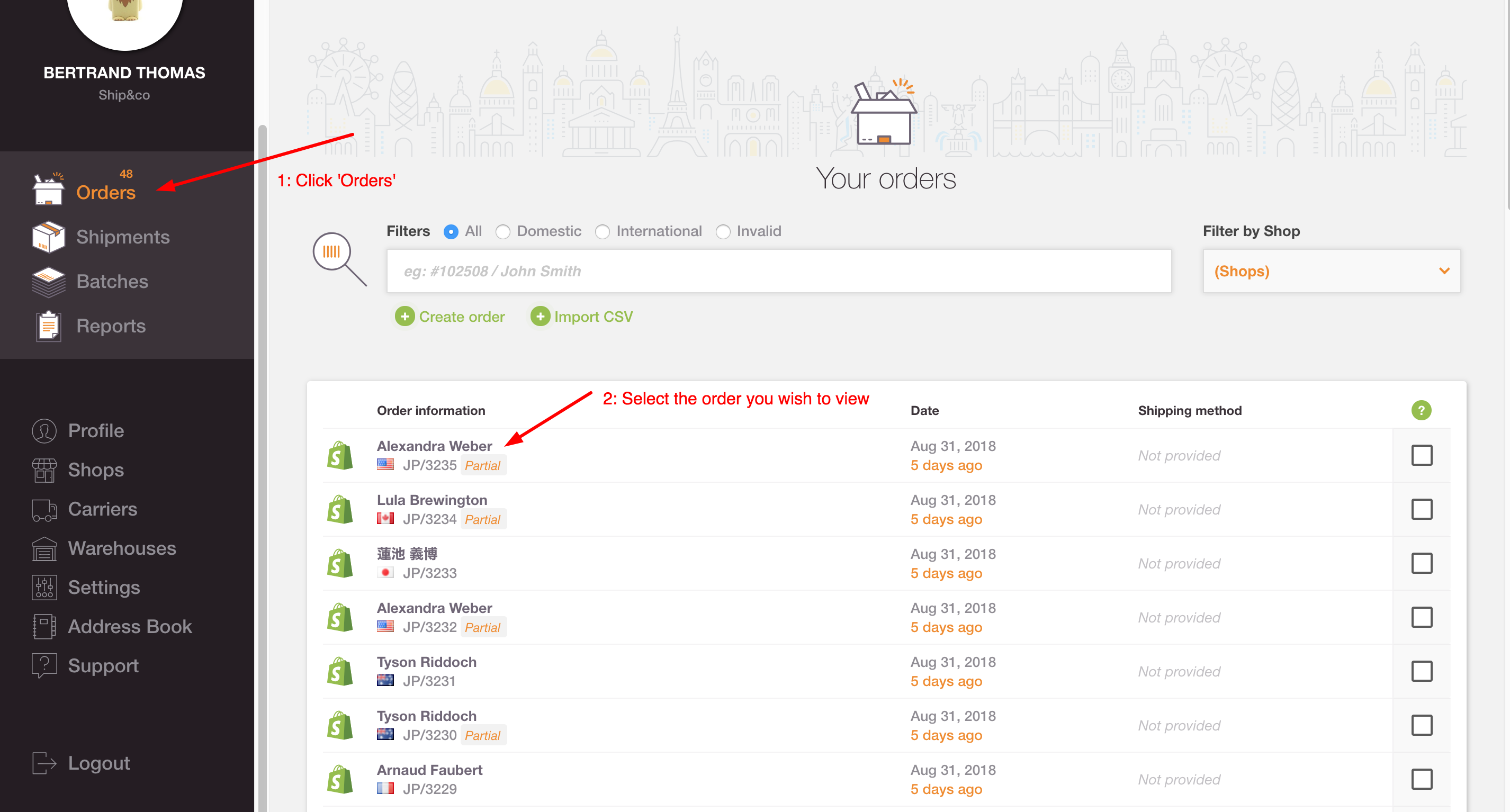Screen dimensions: 1510x812
Task: Click Shopify icon for order JP/3235
Action: [339, 455]
